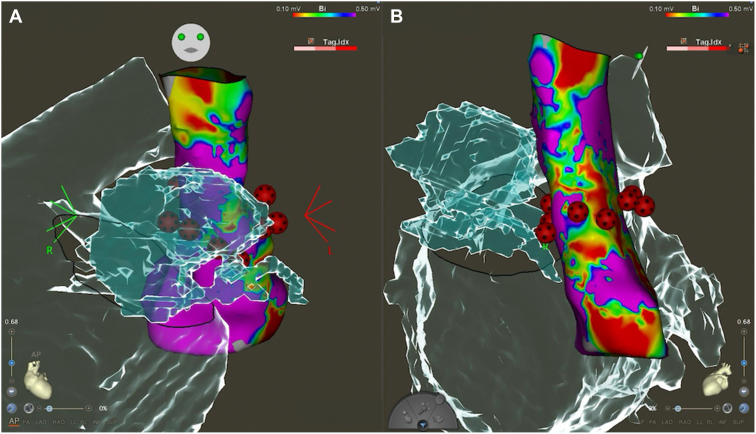756x434 pixels.
Task: Switch panel B to the INF view
Action: [722, 422]
